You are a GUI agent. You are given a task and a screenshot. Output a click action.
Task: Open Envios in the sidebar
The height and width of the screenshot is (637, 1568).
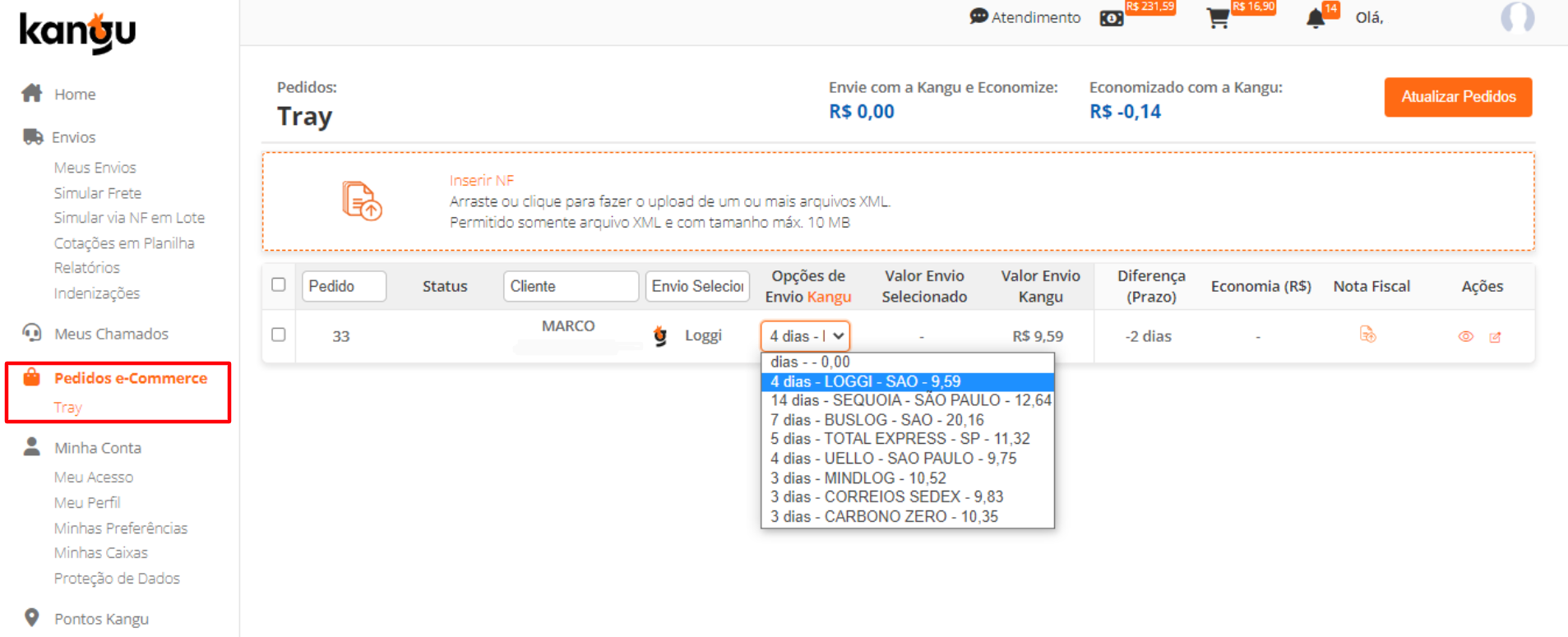(73, 137)
